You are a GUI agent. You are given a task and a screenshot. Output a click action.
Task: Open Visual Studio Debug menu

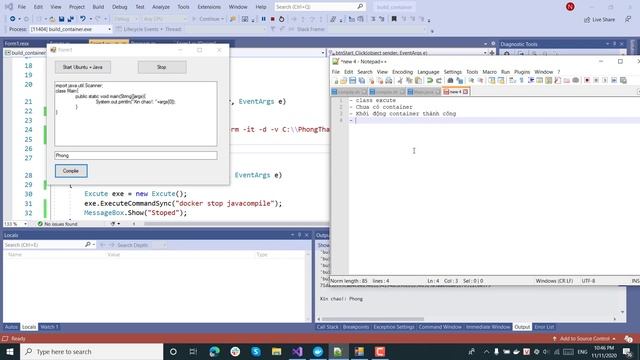click(x=120, y=7)
